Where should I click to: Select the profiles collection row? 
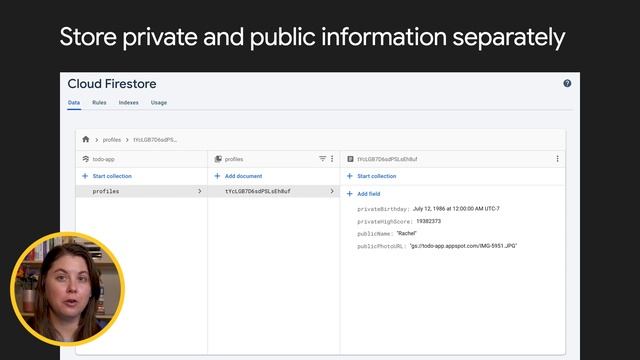(x=141, y=191)
